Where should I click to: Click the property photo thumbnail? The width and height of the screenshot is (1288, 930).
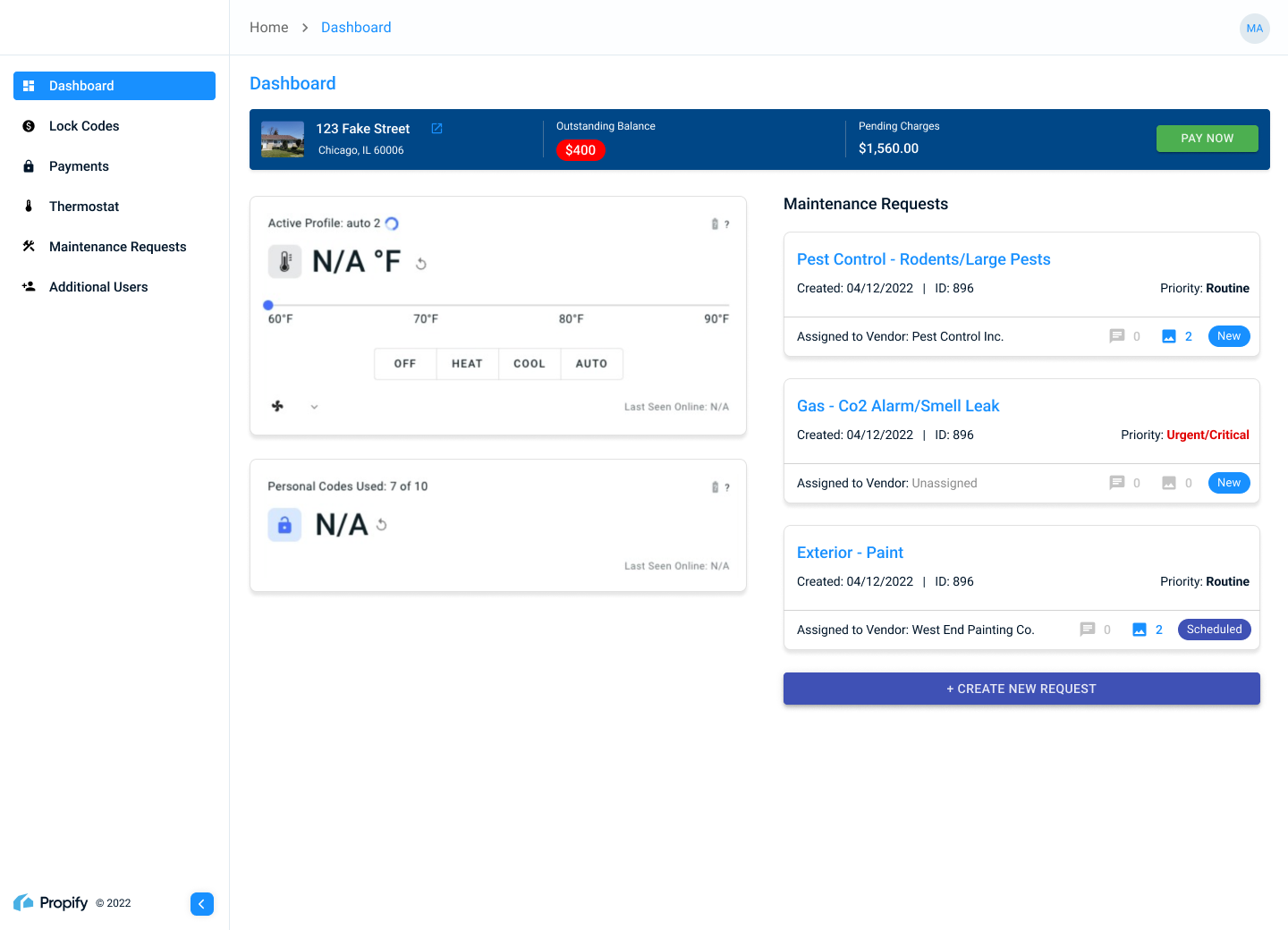coord(282,139)
